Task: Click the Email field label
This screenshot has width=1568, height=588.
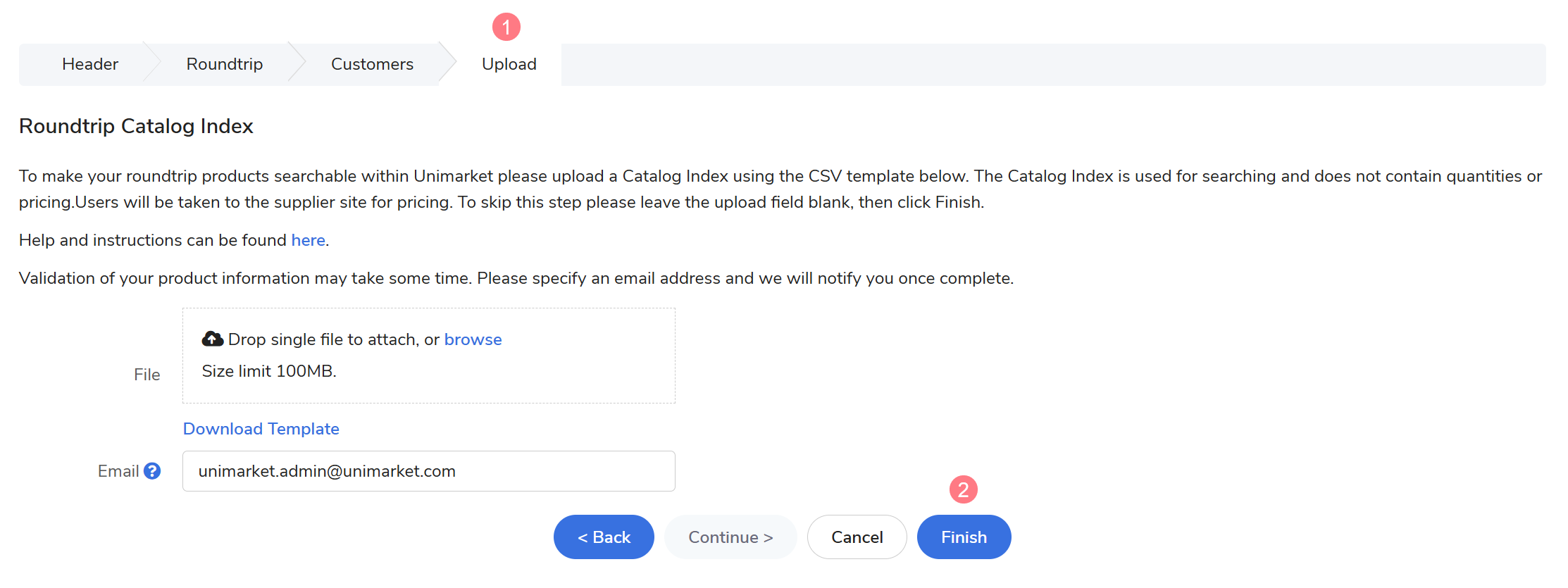Action: tap(118, 471)
